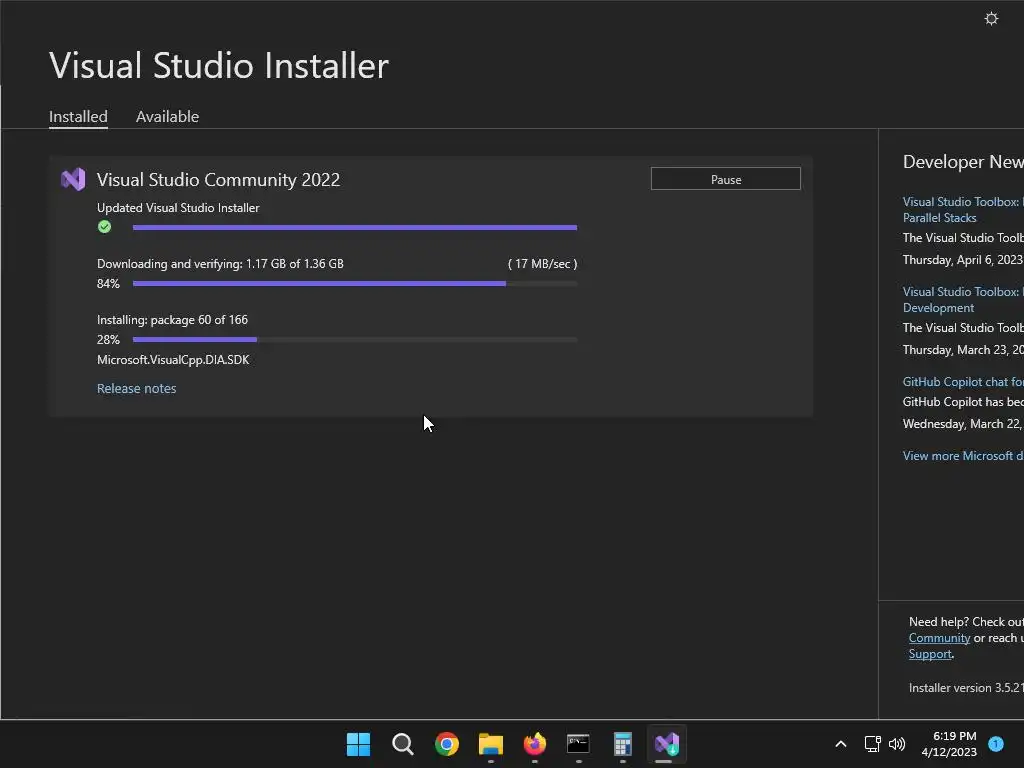This screenshot has height=768, width=1024.
Task: Pause the Visual Studio installation
Action: tap(726, 179)
